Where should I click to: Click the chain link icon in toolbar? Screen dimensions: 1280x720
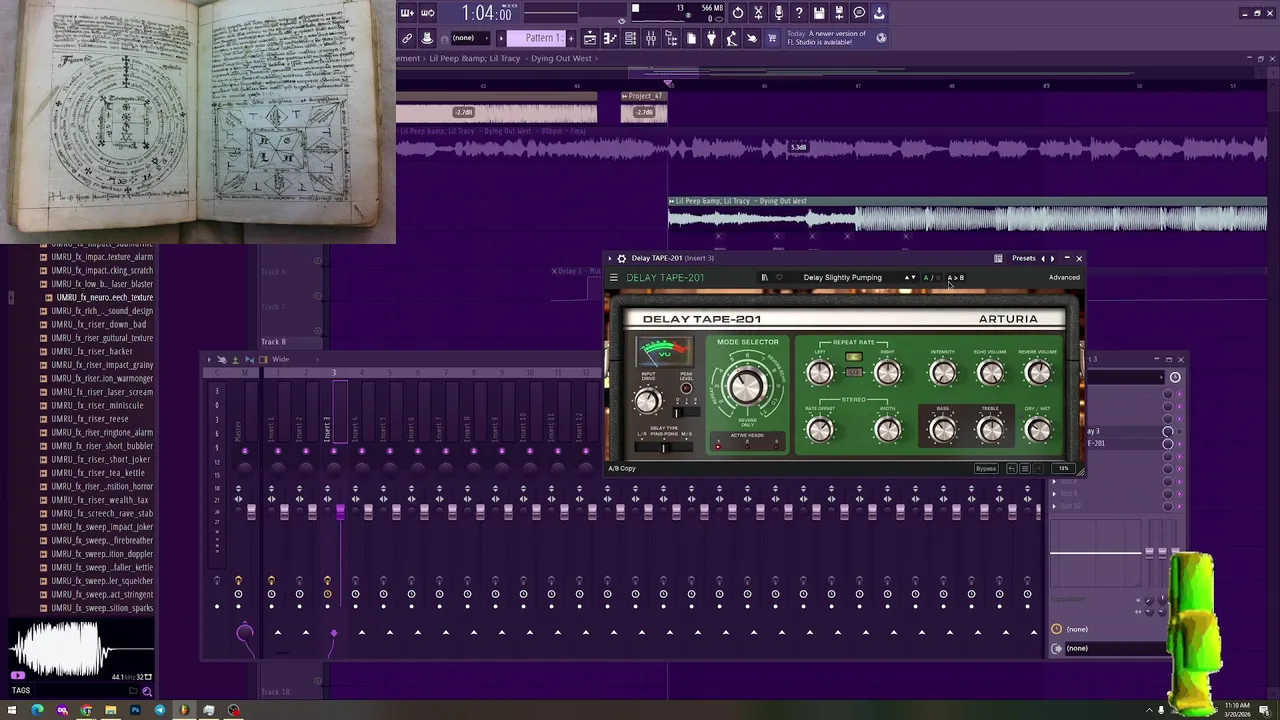click(x=407, y=38)
